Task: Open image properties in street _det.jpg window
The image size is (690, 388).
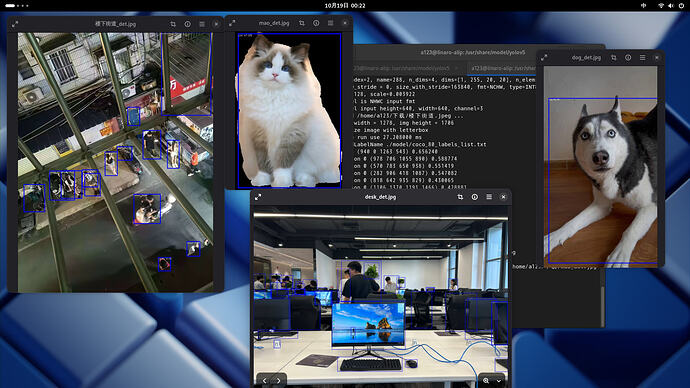Action: pos(187,24)
